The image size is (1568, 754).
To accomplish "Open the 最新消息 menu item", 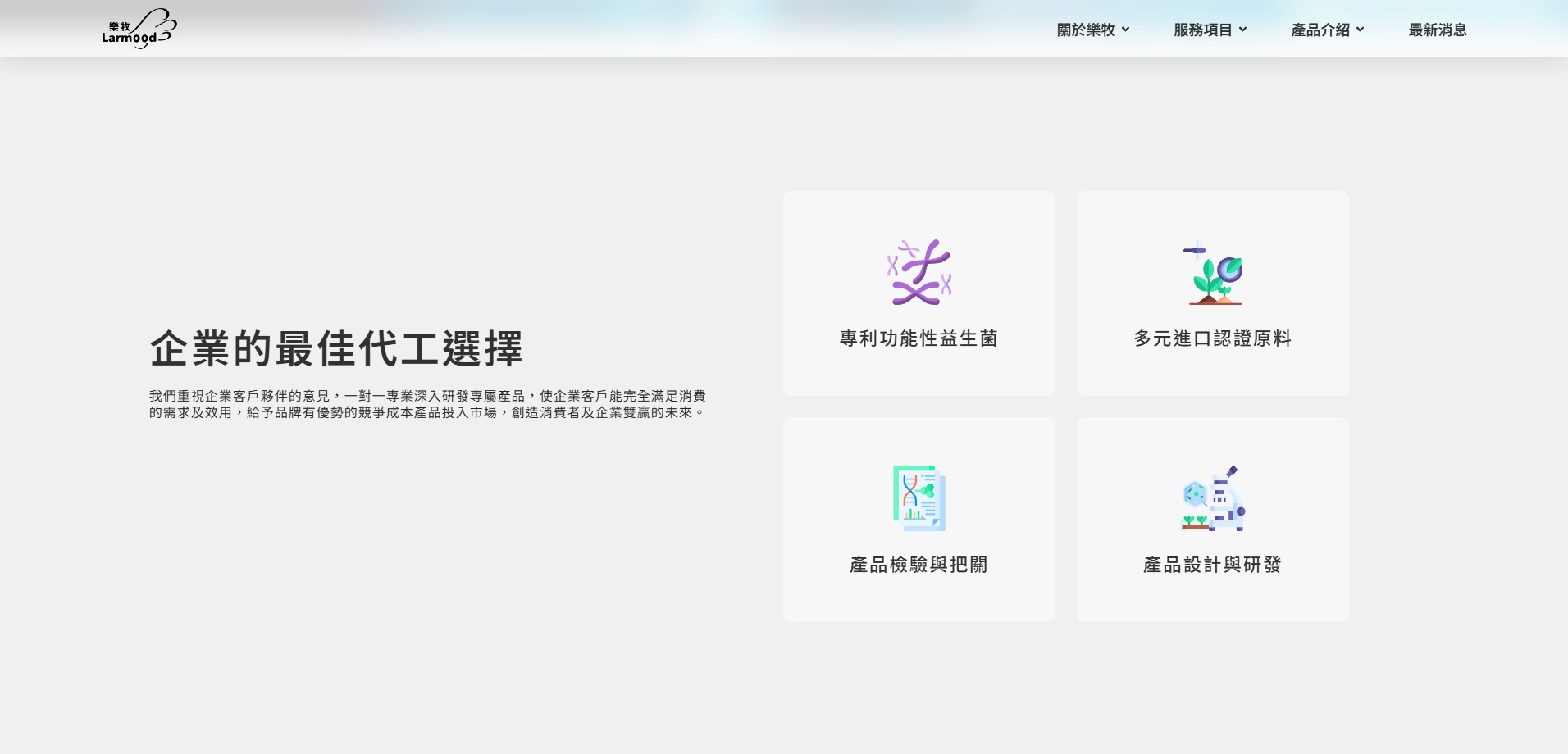I will 1438,30.
